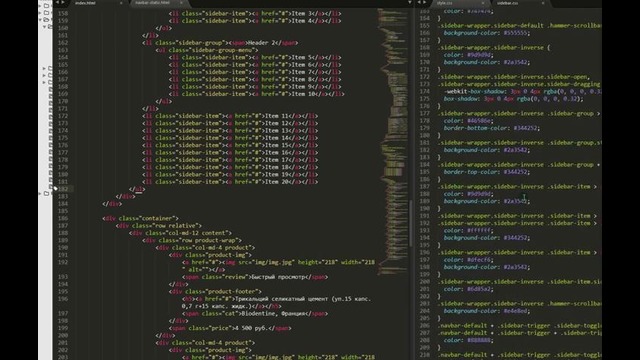Click the #e4e8ed background-color value on line 204
Viewport: 640px width, 360px height.
[x=515, y=311]
